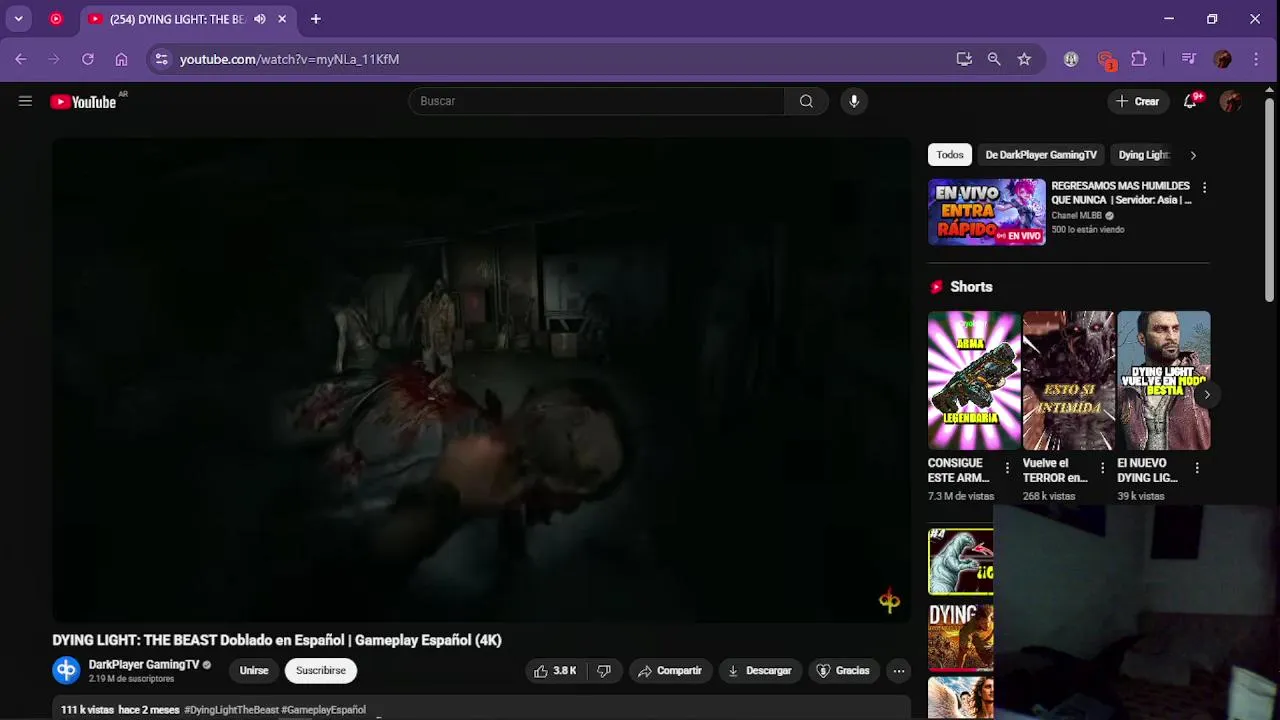
Task: Switch to the pinned first tab
Action: pyautogui.click(x=56, y=19)
